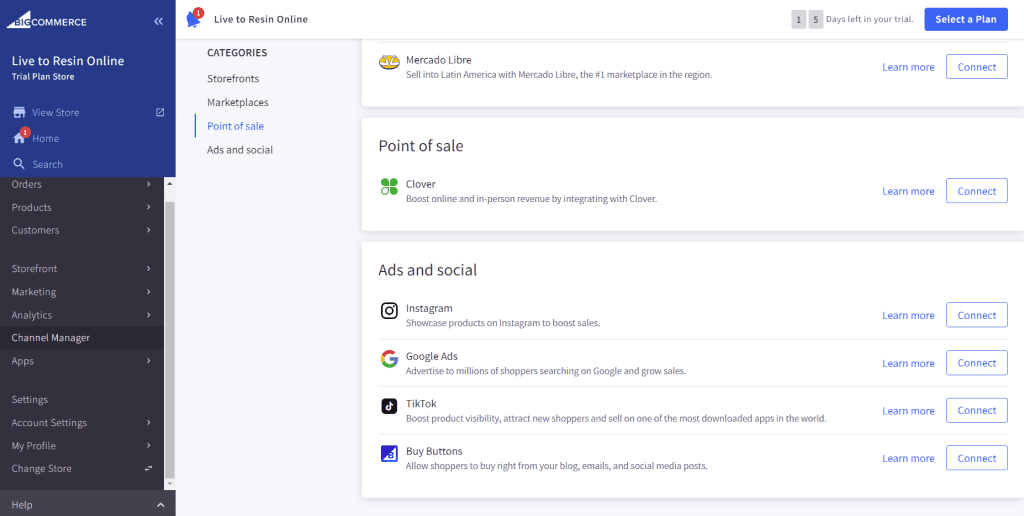Open store in new tab icon
This screenshot has height=516, width=1024.
[x=160, y=112]
